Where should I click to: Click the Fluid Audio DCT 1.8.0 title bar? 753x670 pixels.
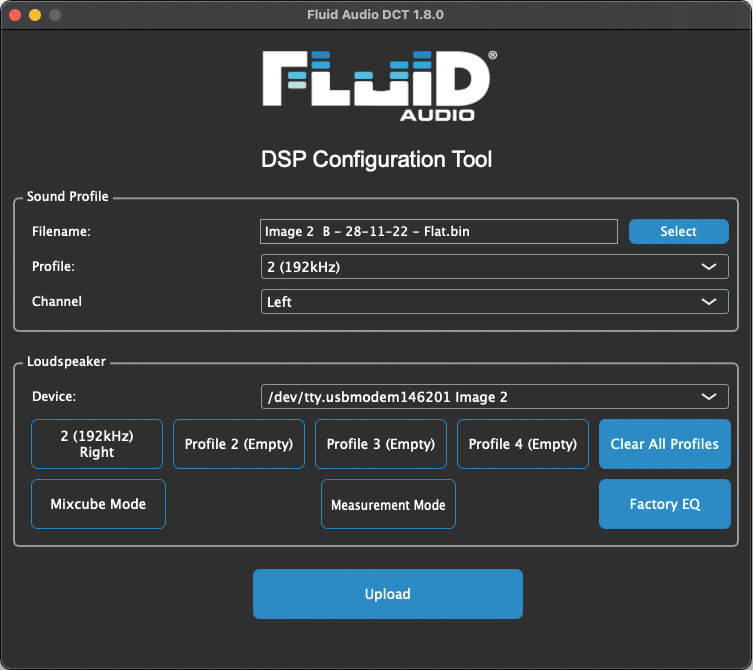pyautogui.click(x=376, y=15)
